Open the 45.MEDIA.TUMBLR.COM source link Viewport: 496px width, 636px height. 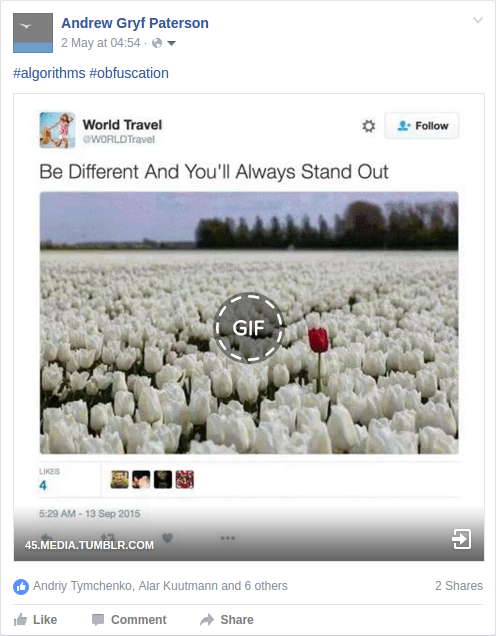(x=89, y=545)
